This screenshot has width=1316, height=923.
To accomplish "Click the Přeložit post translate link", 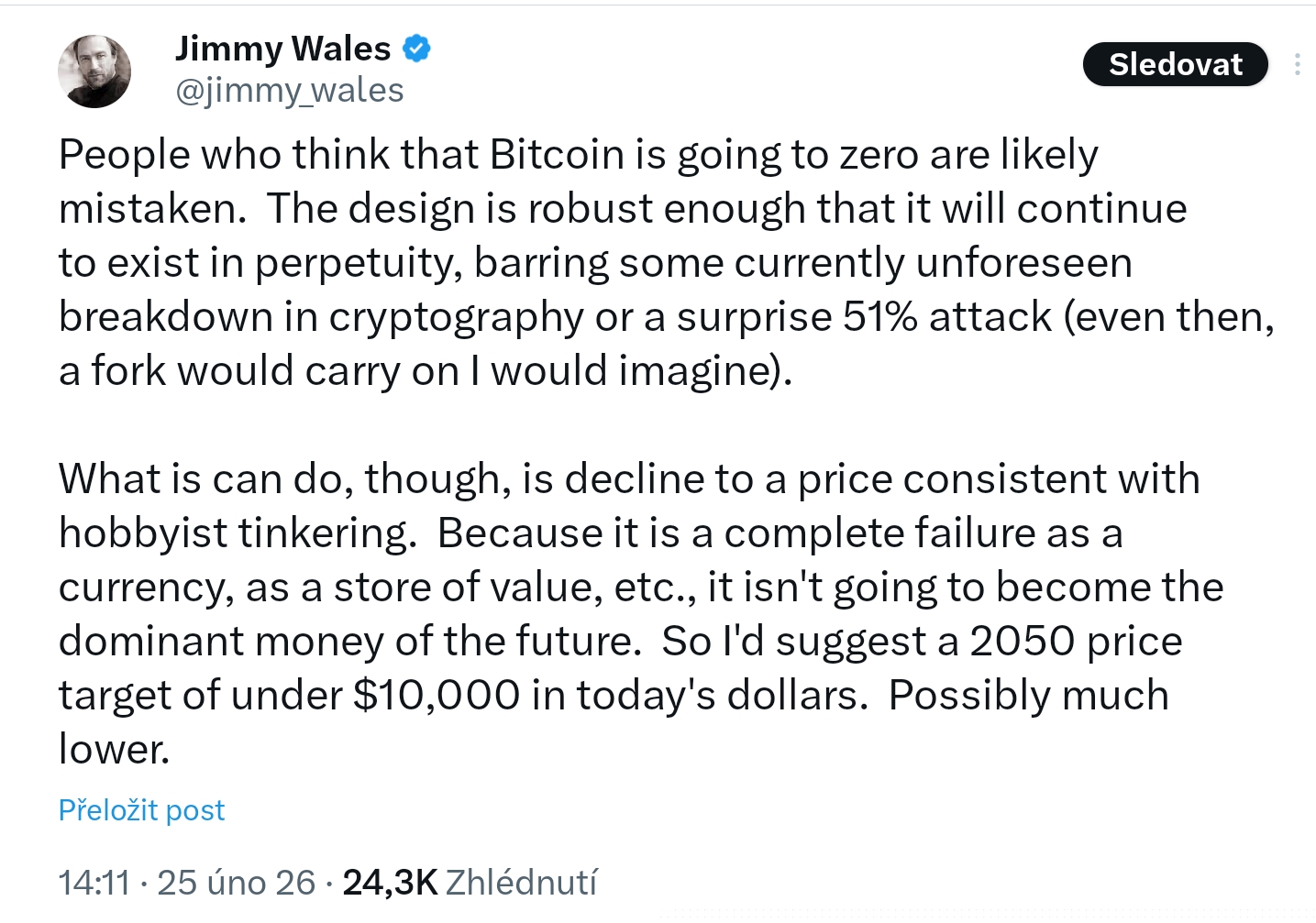I will coord(141,810).
